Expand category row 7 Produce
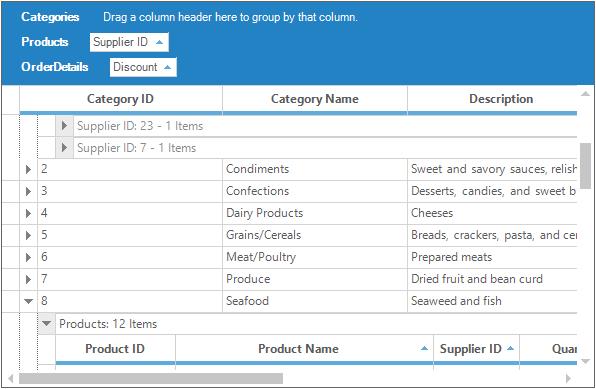This screenshot has width=596, height=389. click(x=28, y=279)
